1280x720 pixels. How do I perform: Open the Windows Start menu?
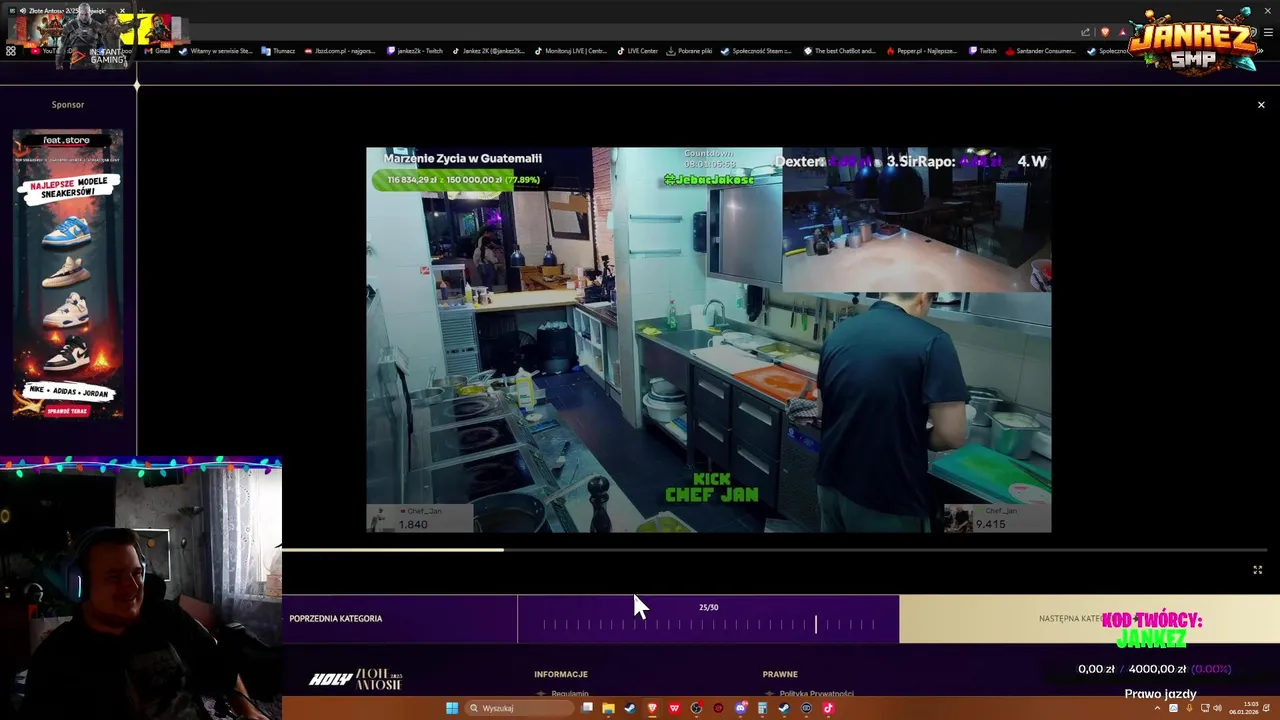point(452,708)
